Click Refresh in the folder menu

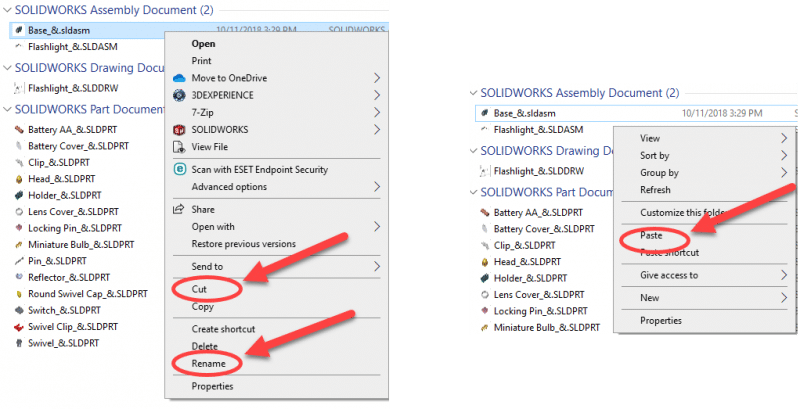(x=655, y=190)
